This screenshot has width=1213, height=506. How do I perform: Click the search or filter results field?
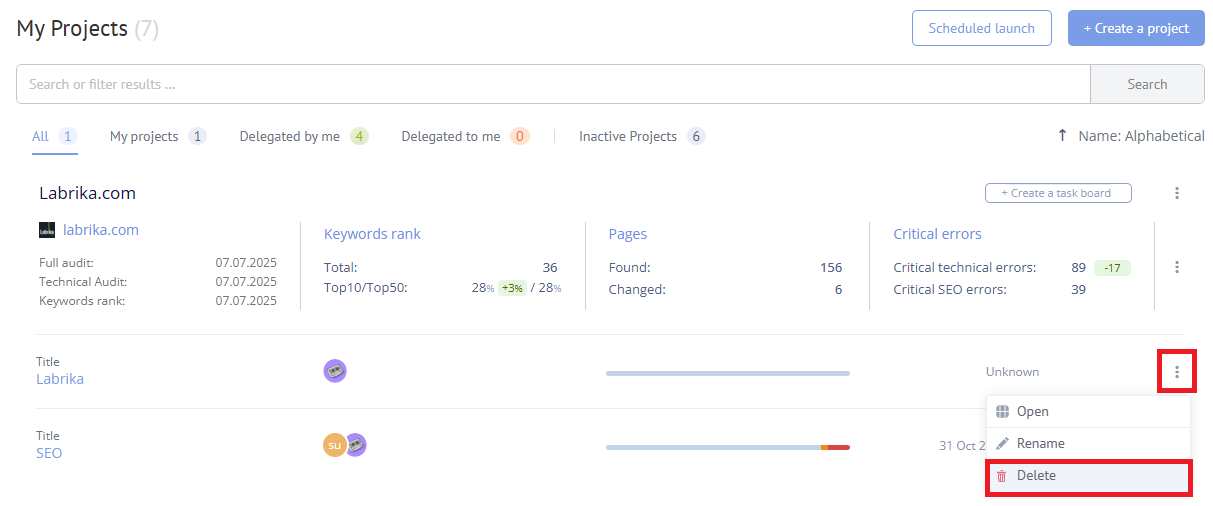click(x=552, y=84)
